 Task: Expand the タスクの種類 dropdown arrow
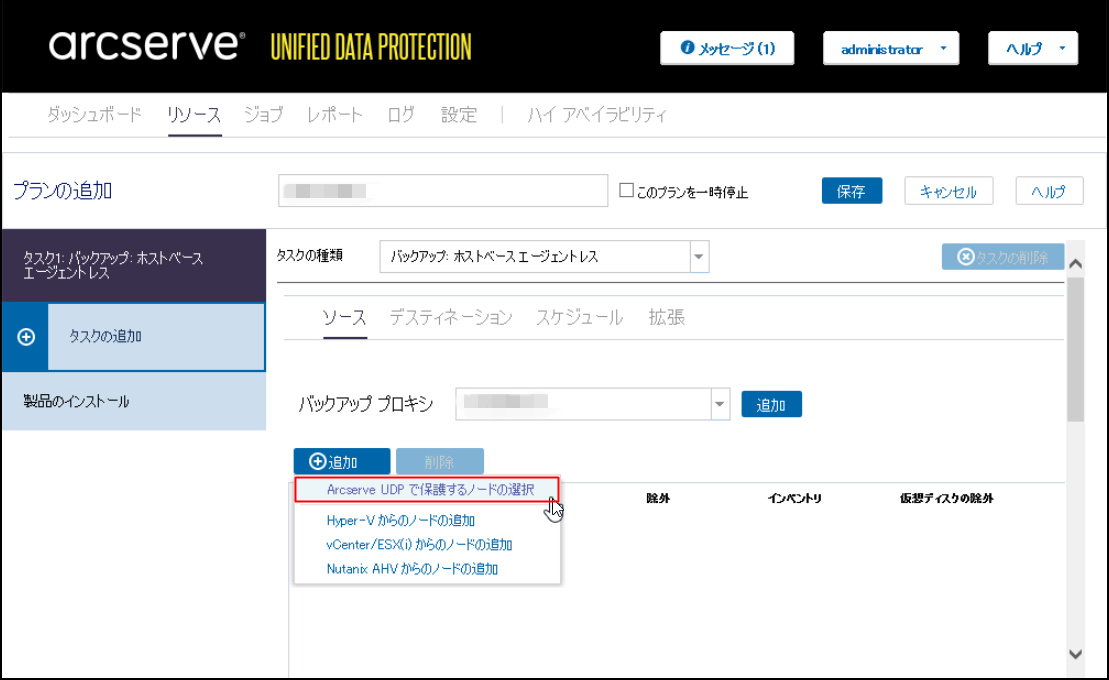click(698, 257)
